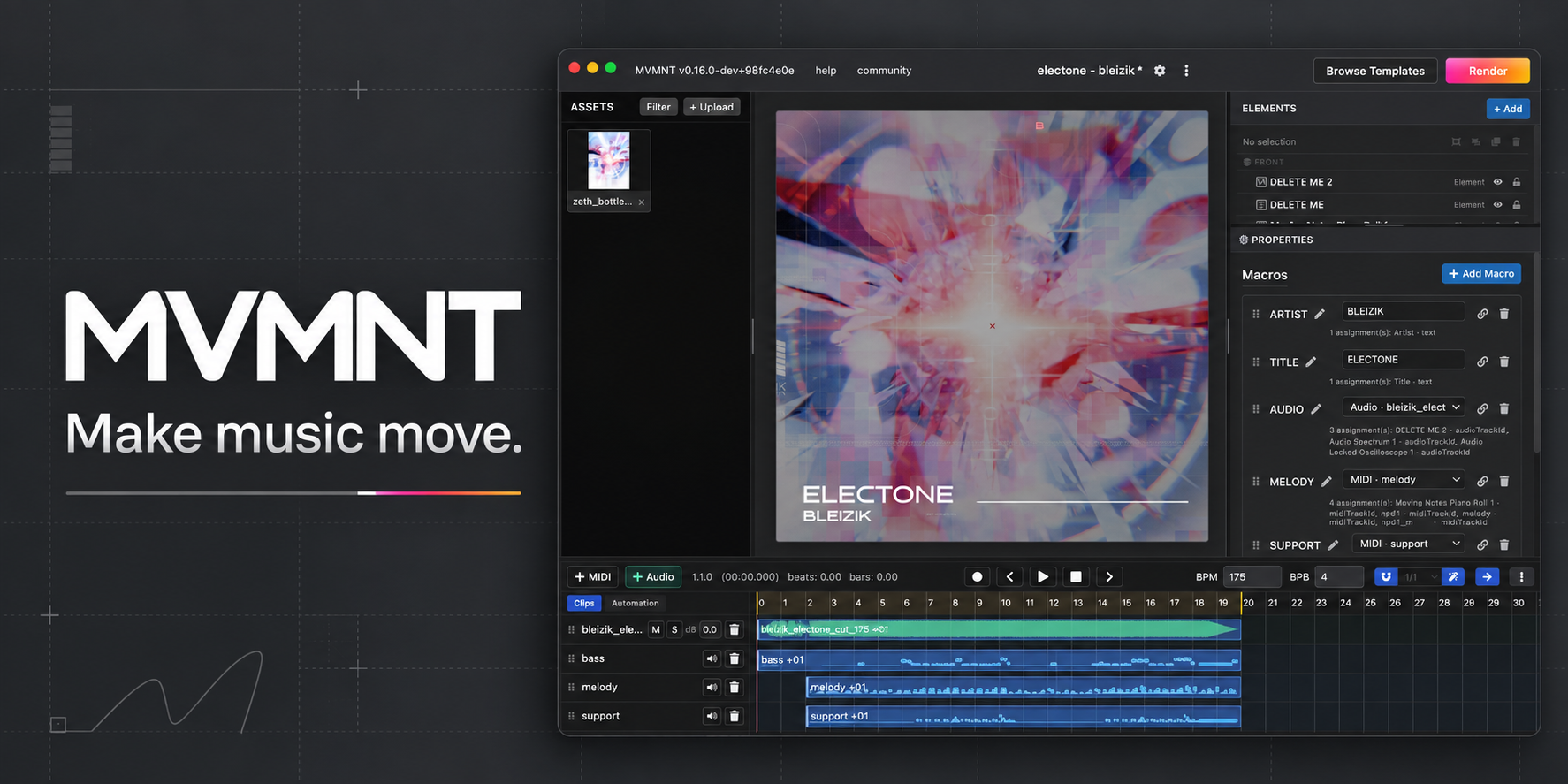Viewport: 1568px width, 784px height.
Task: Step backward with the left arrow transport button
Action: point(1009,577)
